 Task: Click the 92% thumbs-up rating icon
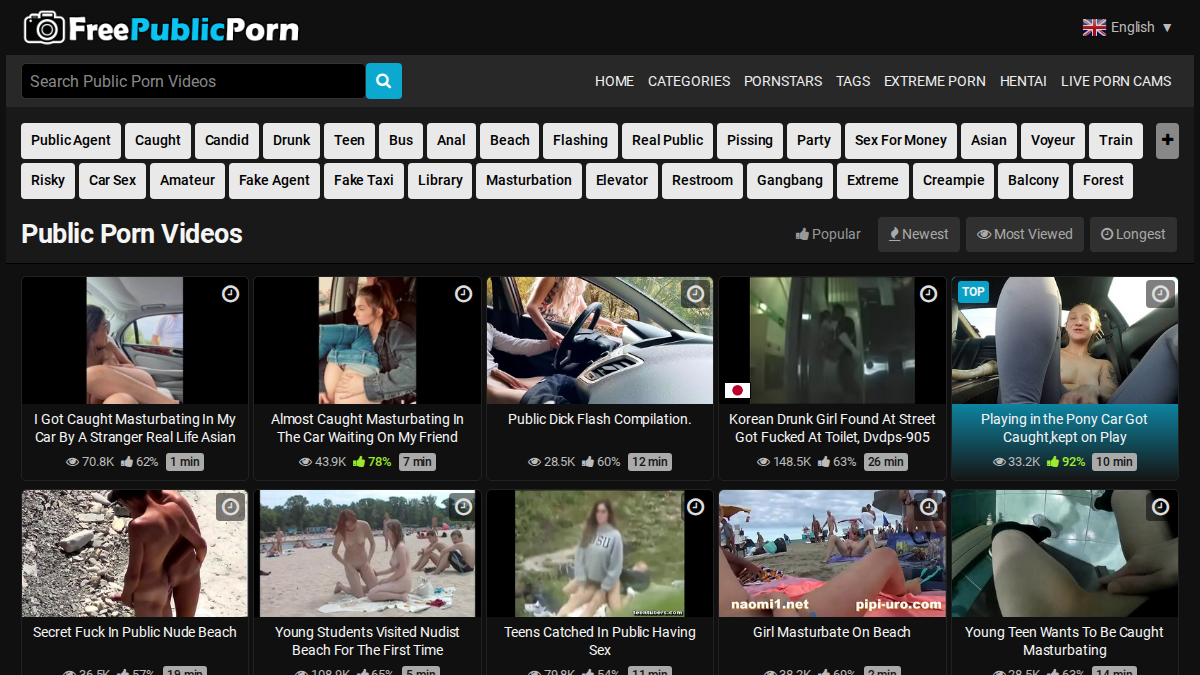click(x=1053, y=462)
